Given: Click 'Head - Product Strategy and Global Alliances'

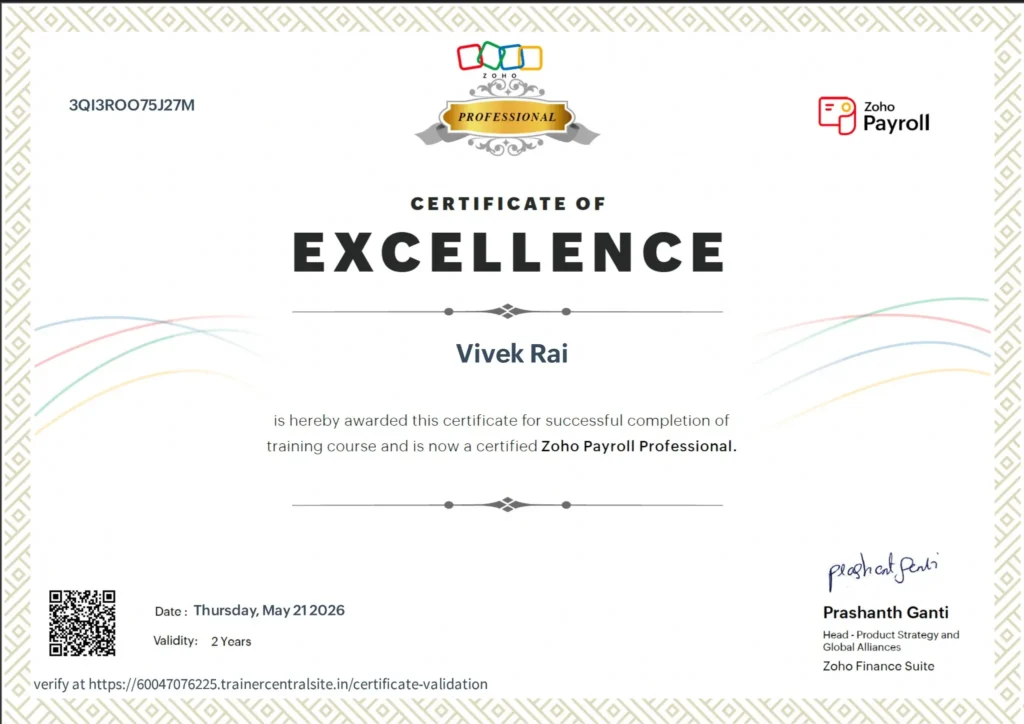Looking at the screenshot, I should pos(891,640).
